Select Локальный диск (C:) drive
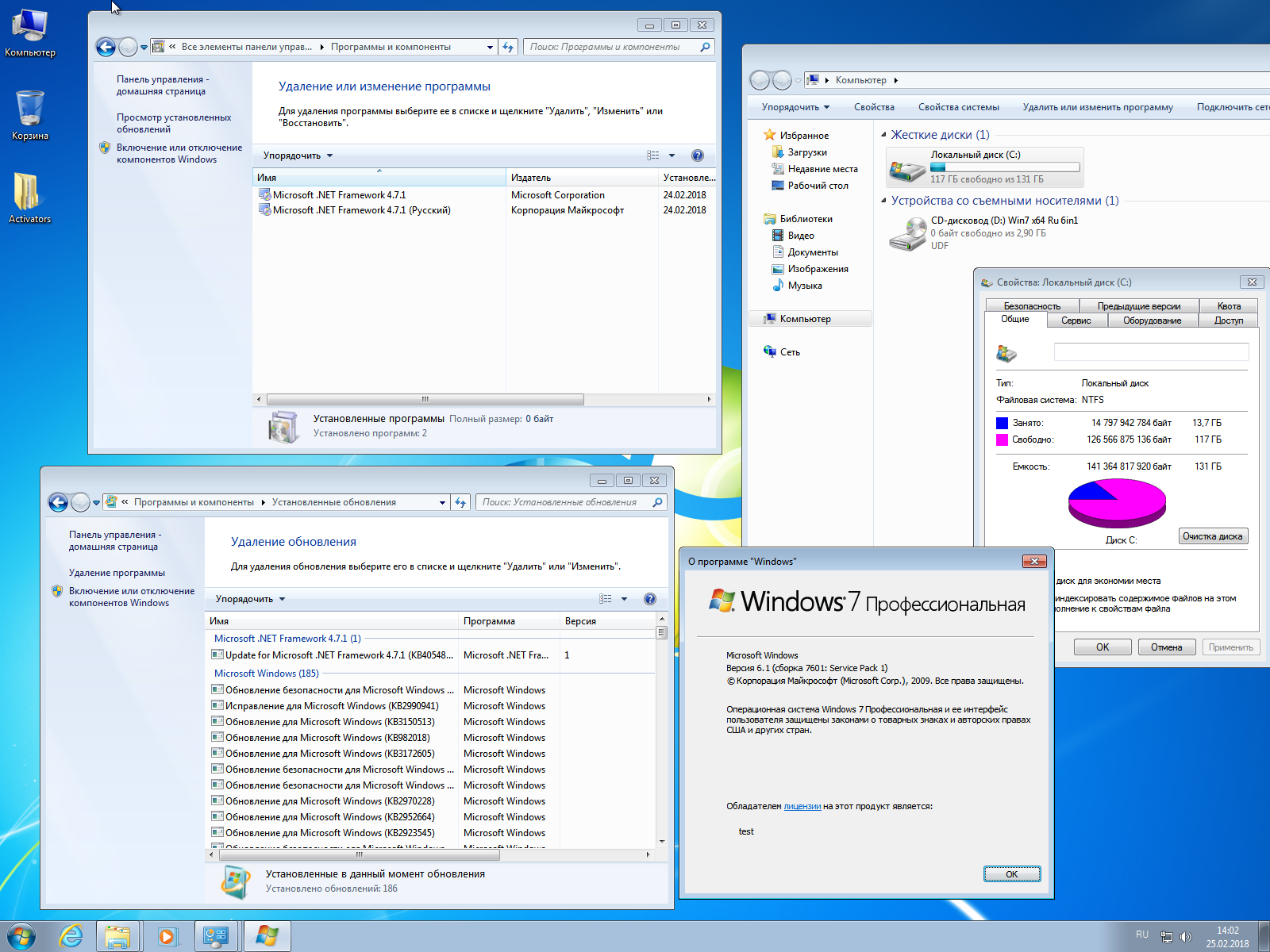Viewport: 1270px width, 952px height. click(x=985, y=167)
